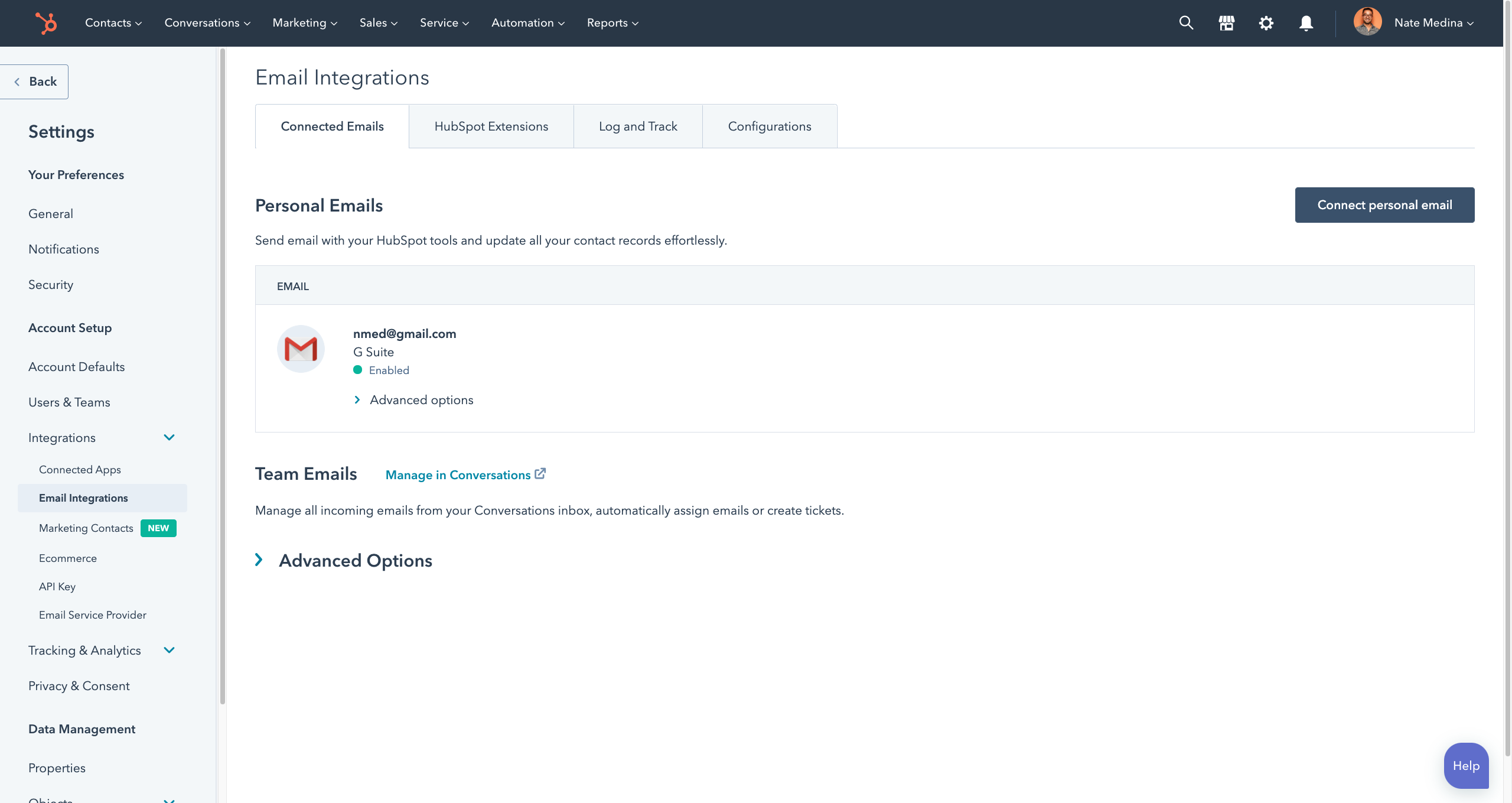Open the Search tool
This screenshot has height=803, width=1512.
click(x=1186, y=22)
